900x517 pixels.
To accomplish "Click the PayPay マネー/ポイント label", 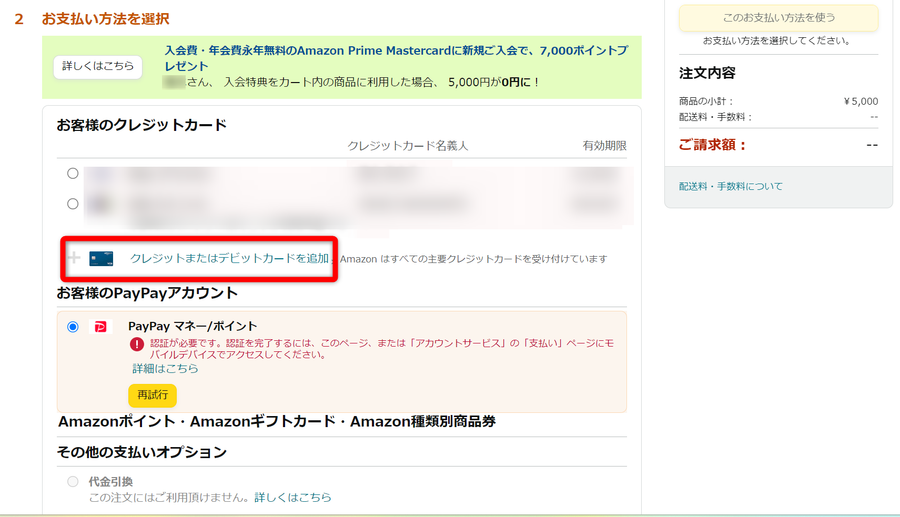I will pyautogui.click(x=192, y=326).
